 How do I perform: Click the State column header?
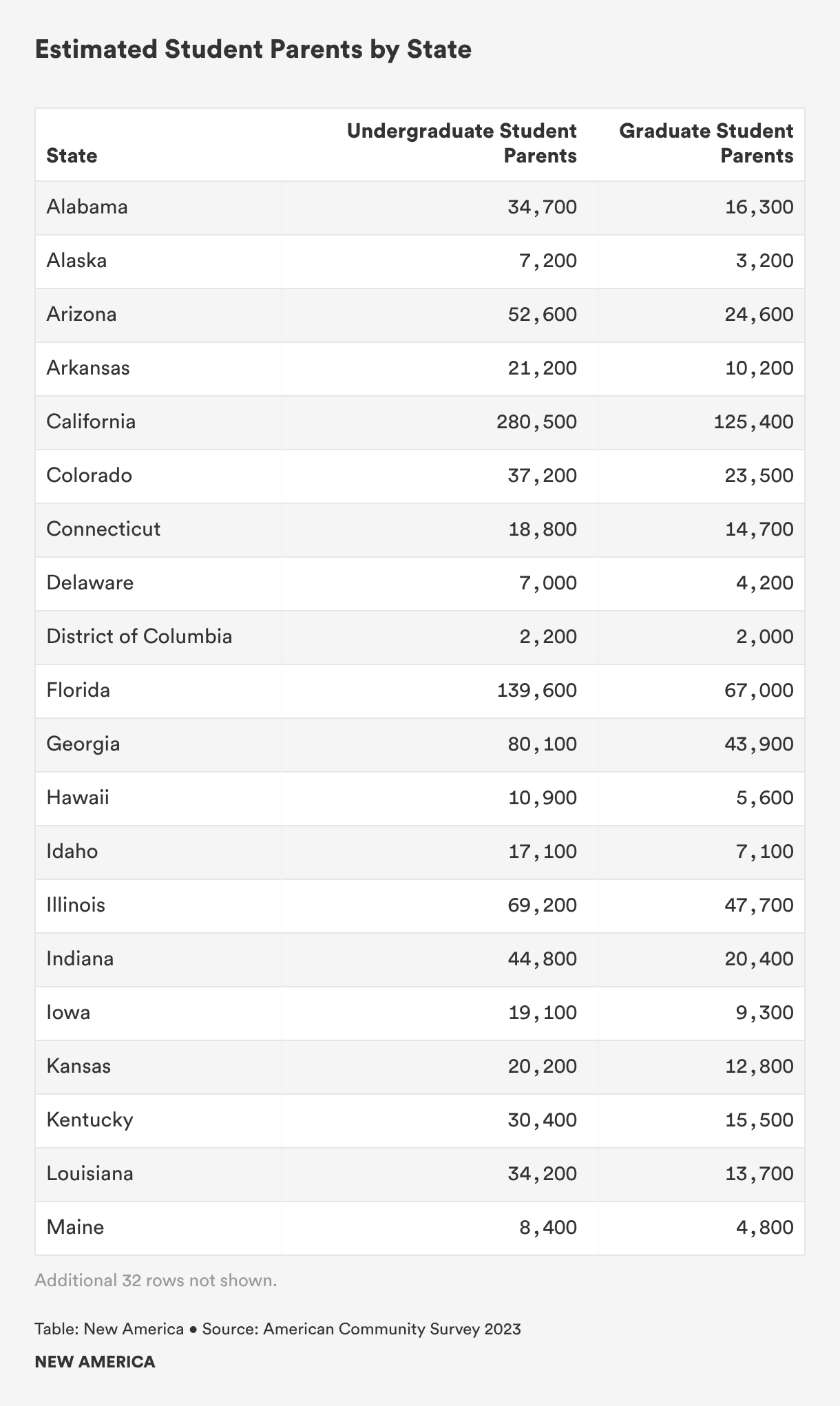tap(72, 156)
